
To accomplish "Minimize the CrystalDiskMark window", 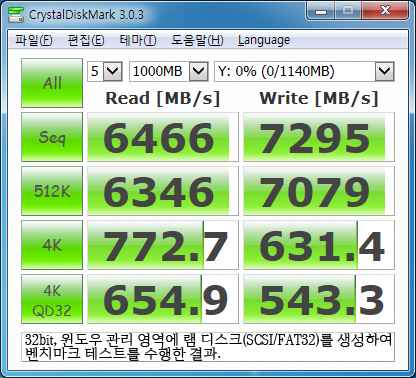I will click(321, 11).
